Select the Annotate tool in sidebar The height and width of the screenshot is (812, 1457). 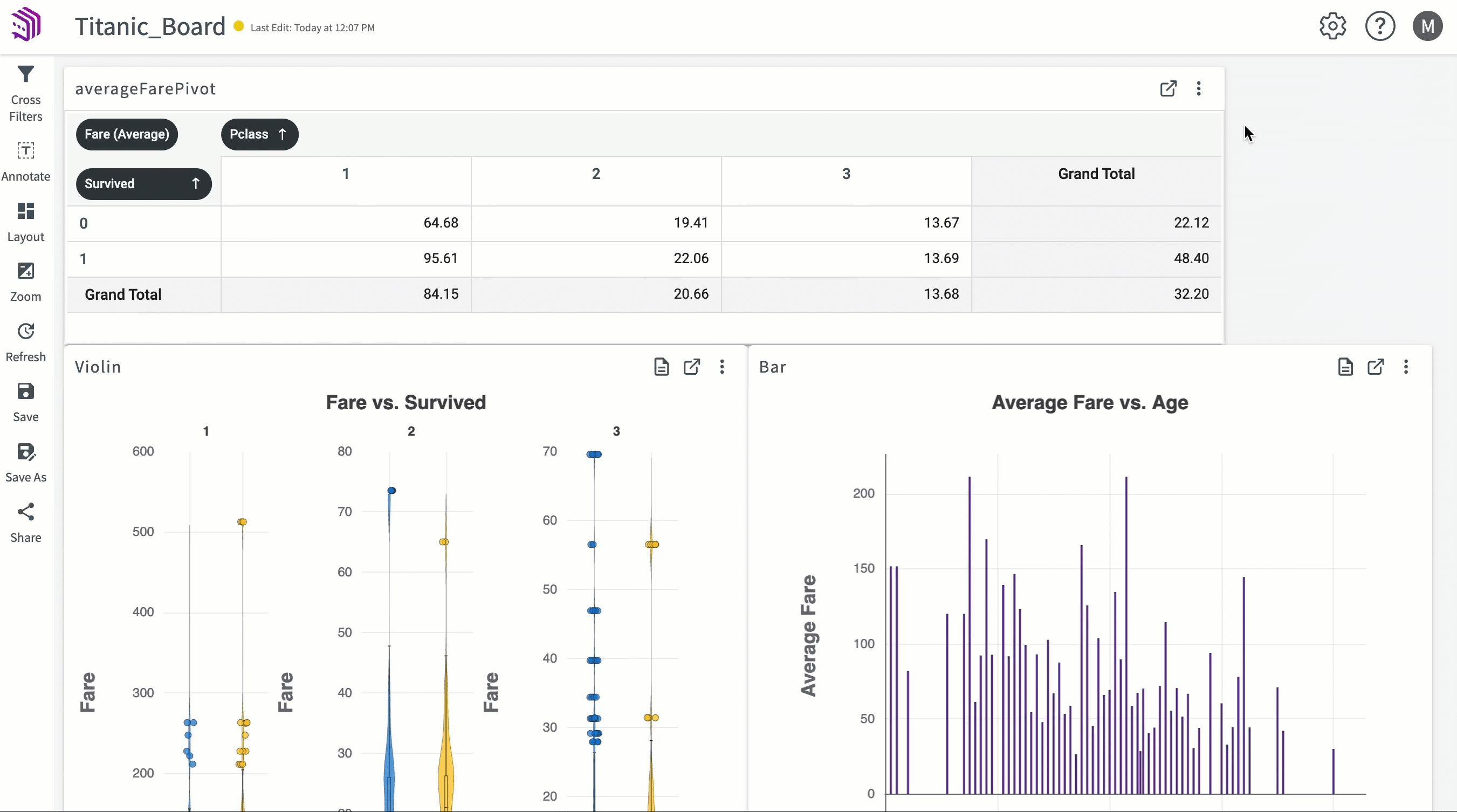[x=26, y=160]
